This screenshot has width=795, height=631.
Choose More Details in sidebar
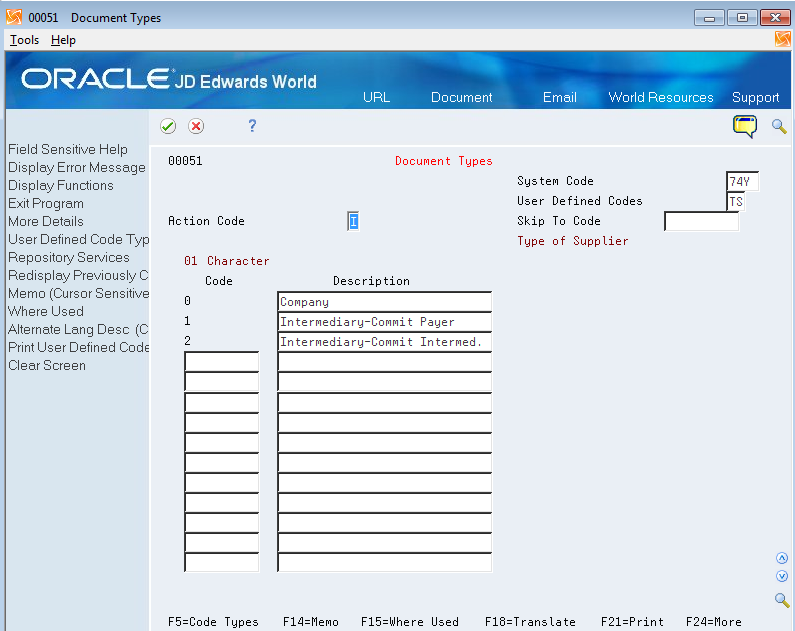(46, 221)
